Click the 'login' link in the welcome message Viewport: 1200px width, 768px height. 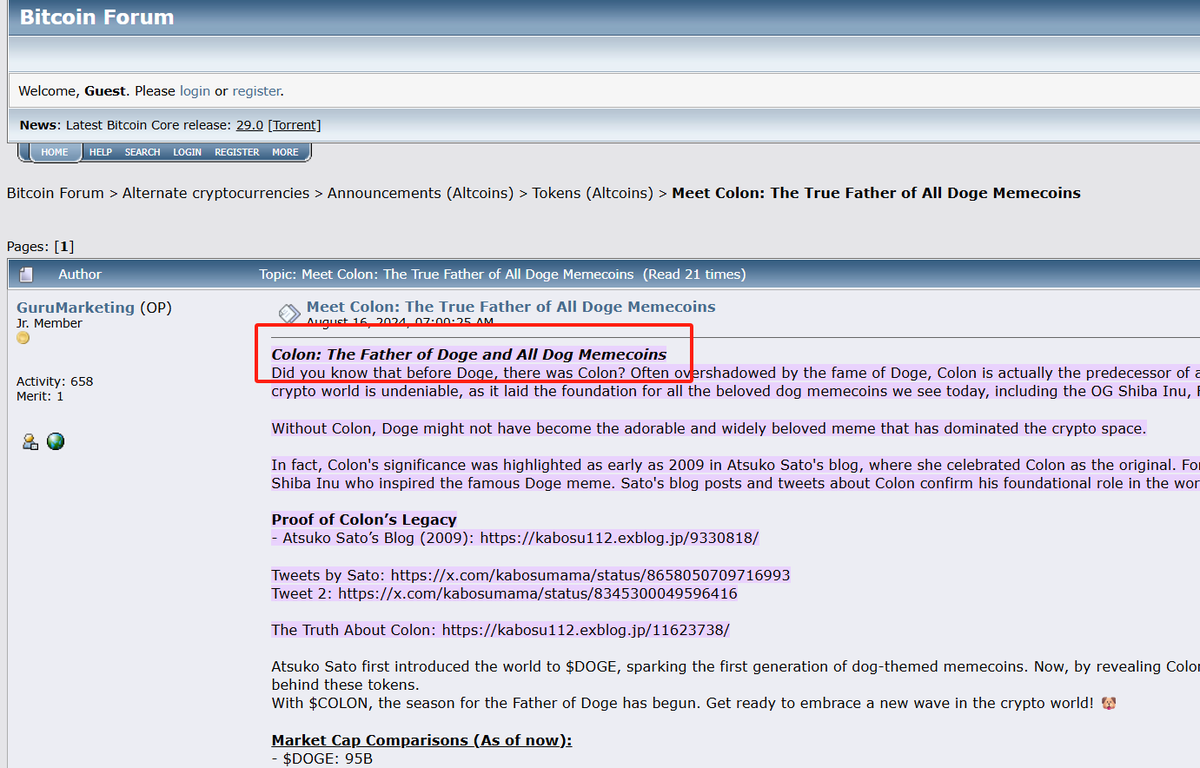coord(195,91)
